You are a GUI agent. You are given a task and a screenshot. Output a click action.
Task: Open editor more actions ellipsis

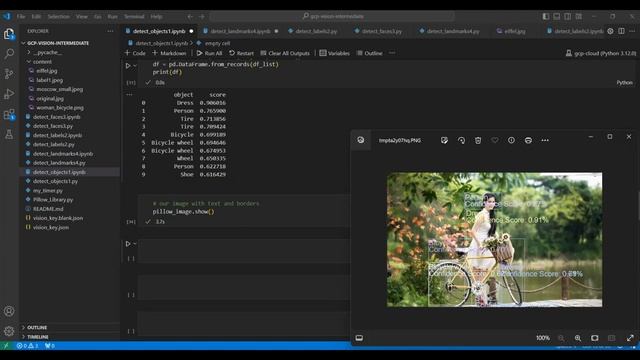[632, 31]
